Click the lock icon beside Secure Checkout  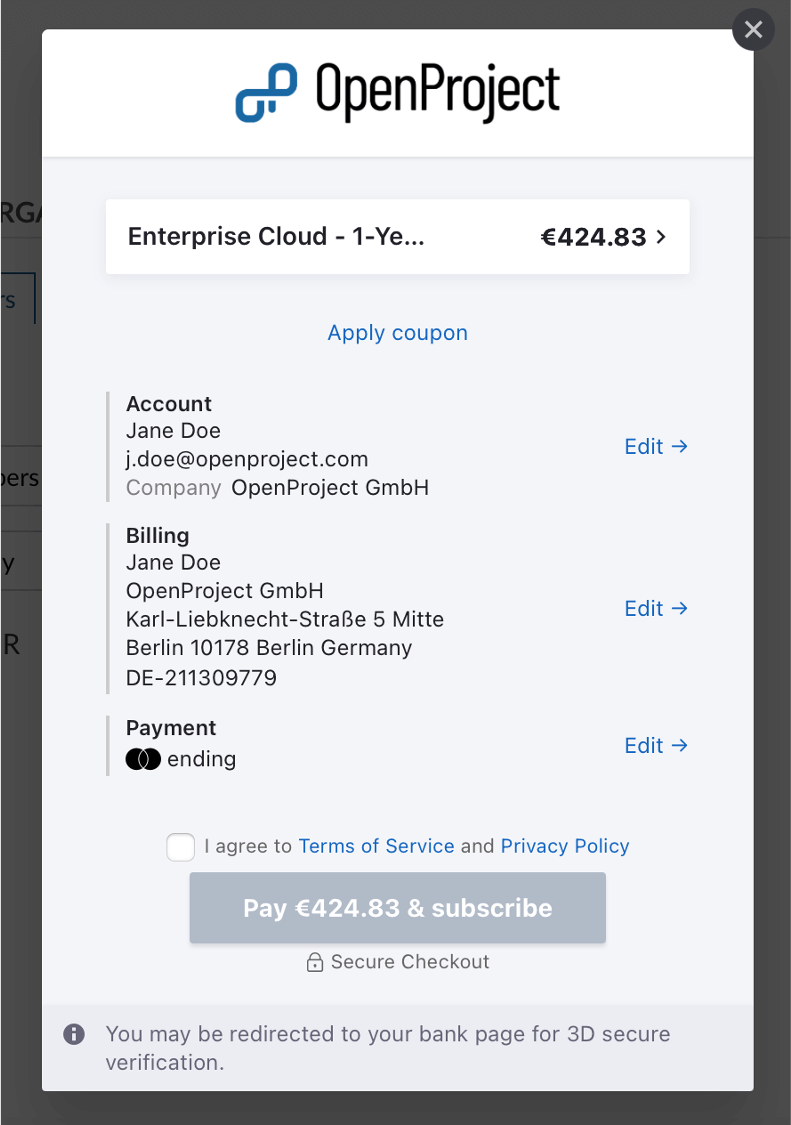tap(315, 962)
